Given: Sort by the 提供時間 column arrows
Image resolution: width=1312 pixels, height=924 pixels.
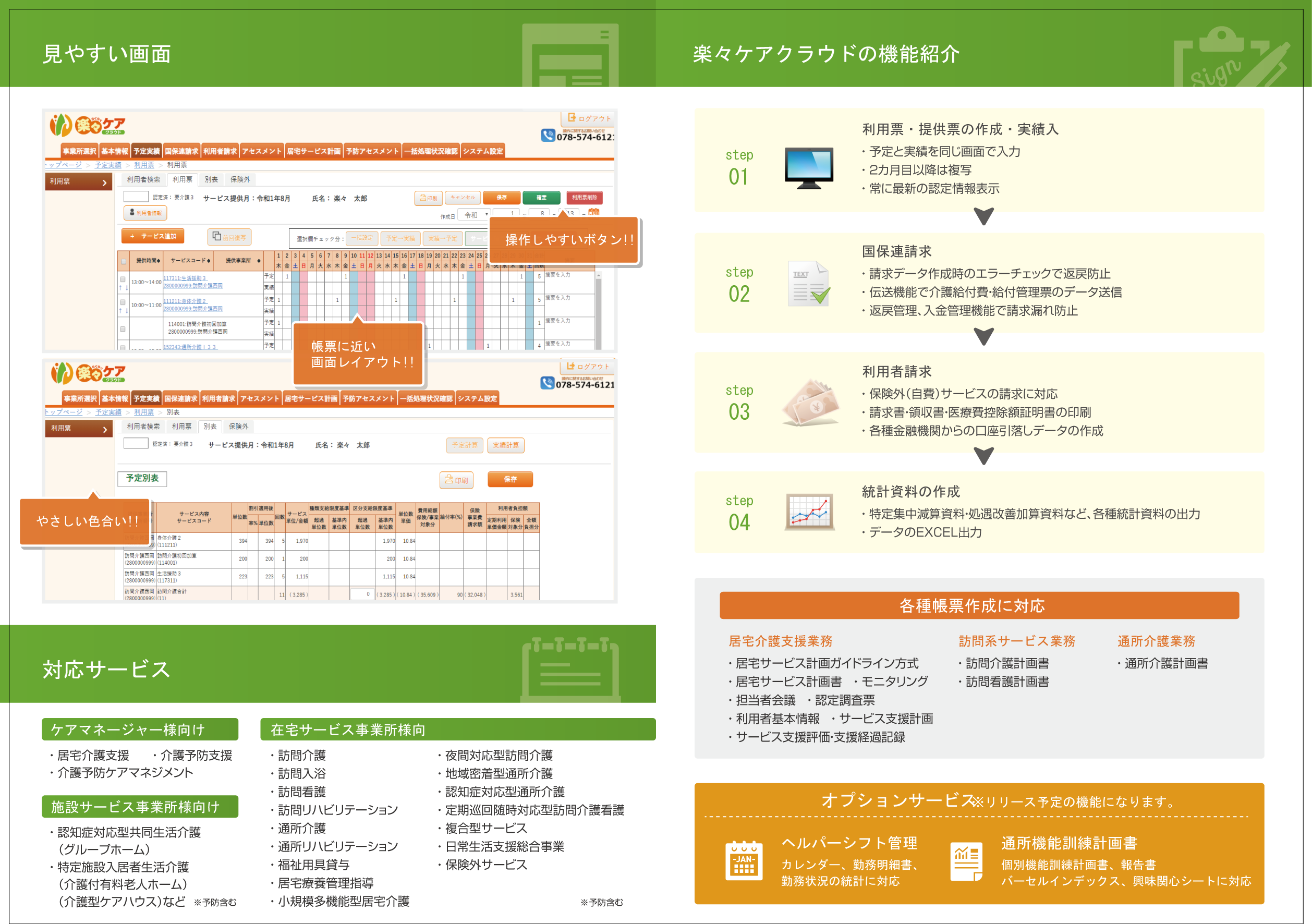Looking at the screenshot, I should tap(159, 261).
